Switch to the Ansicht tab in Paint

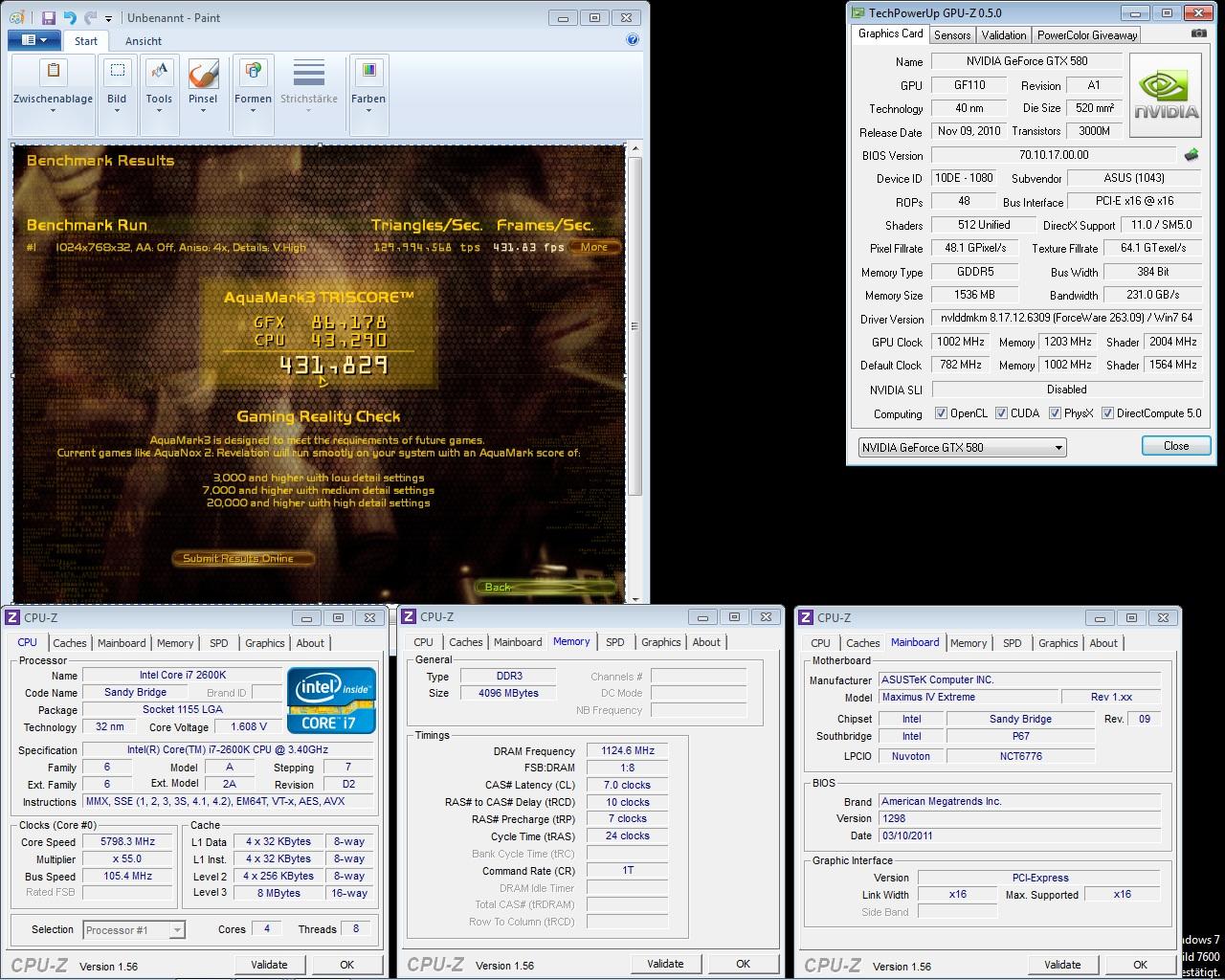click(144, 41)
